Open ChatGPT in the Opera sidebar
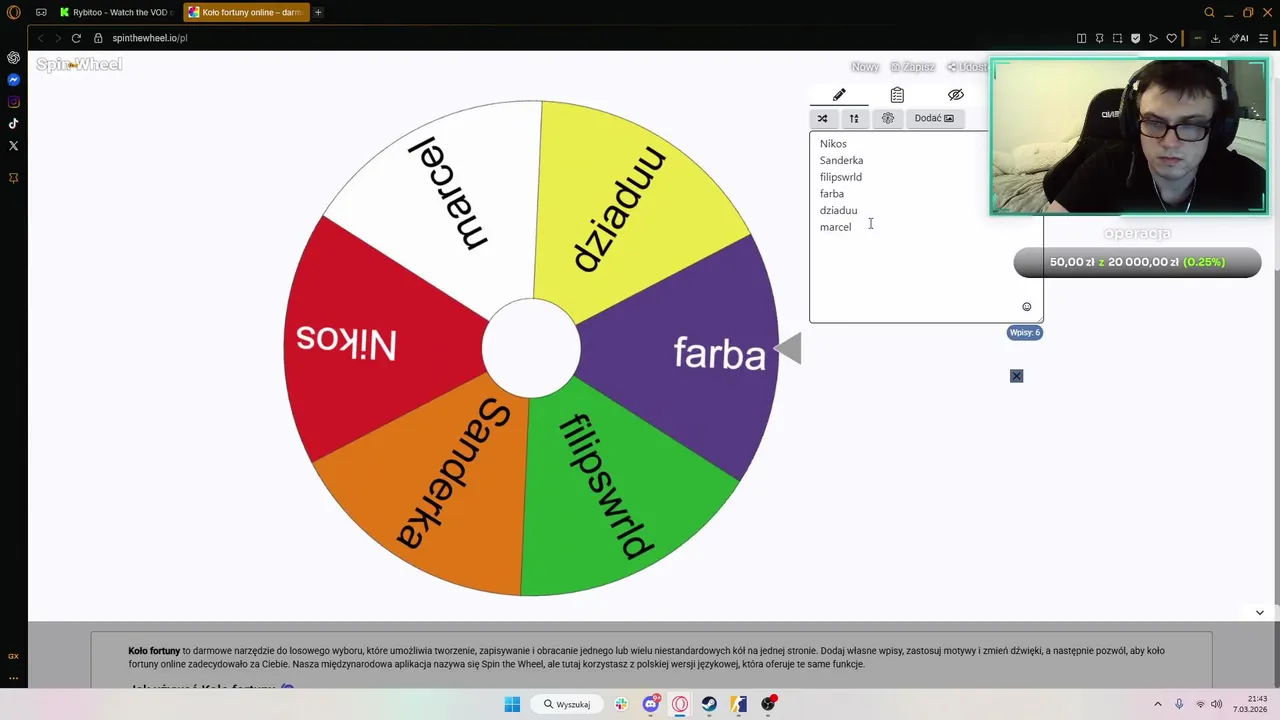This screenshot has width=1280, height=720. (14, 58)
